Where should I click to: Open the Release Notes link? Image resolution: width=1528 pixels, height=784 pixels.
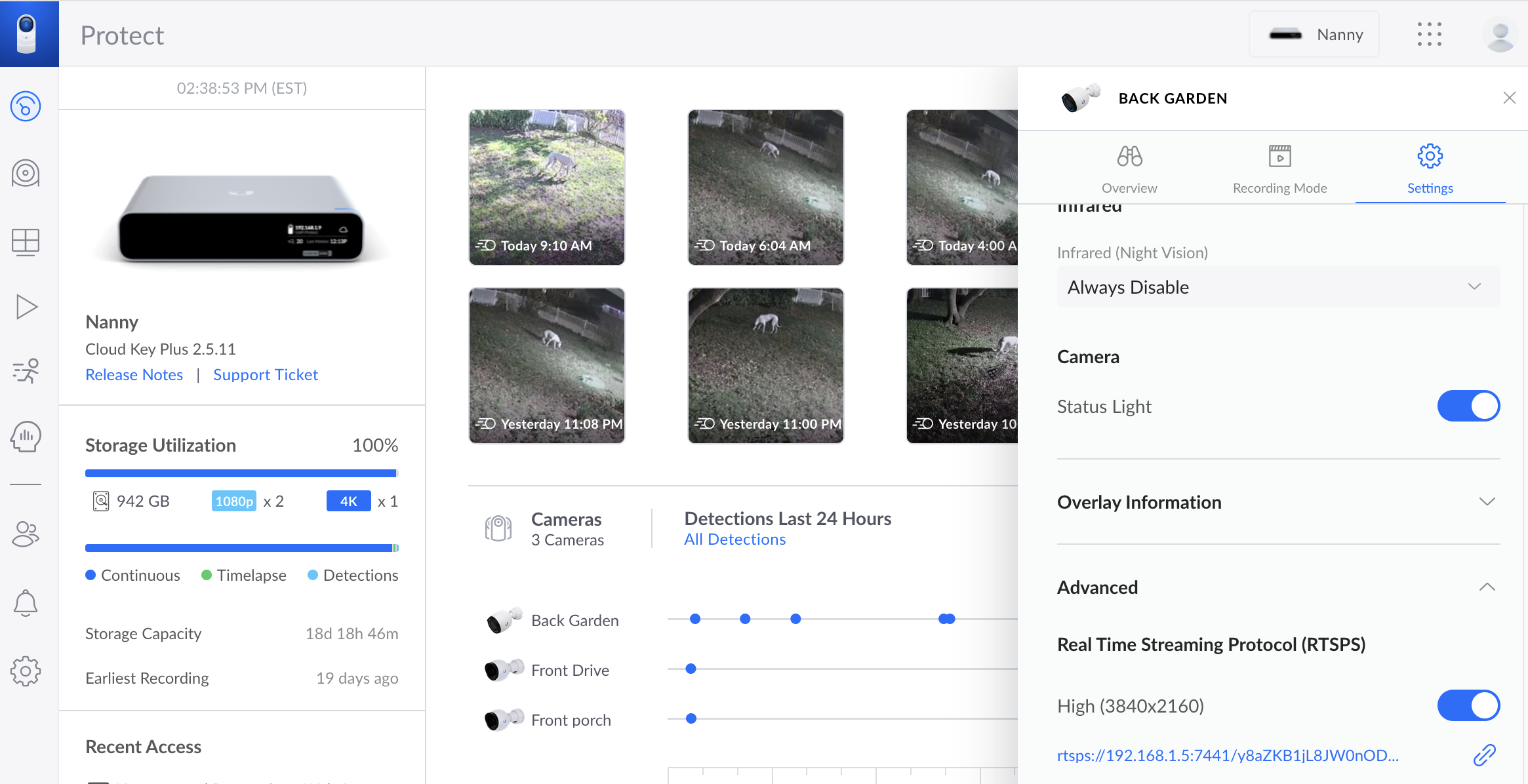point(134,375)
